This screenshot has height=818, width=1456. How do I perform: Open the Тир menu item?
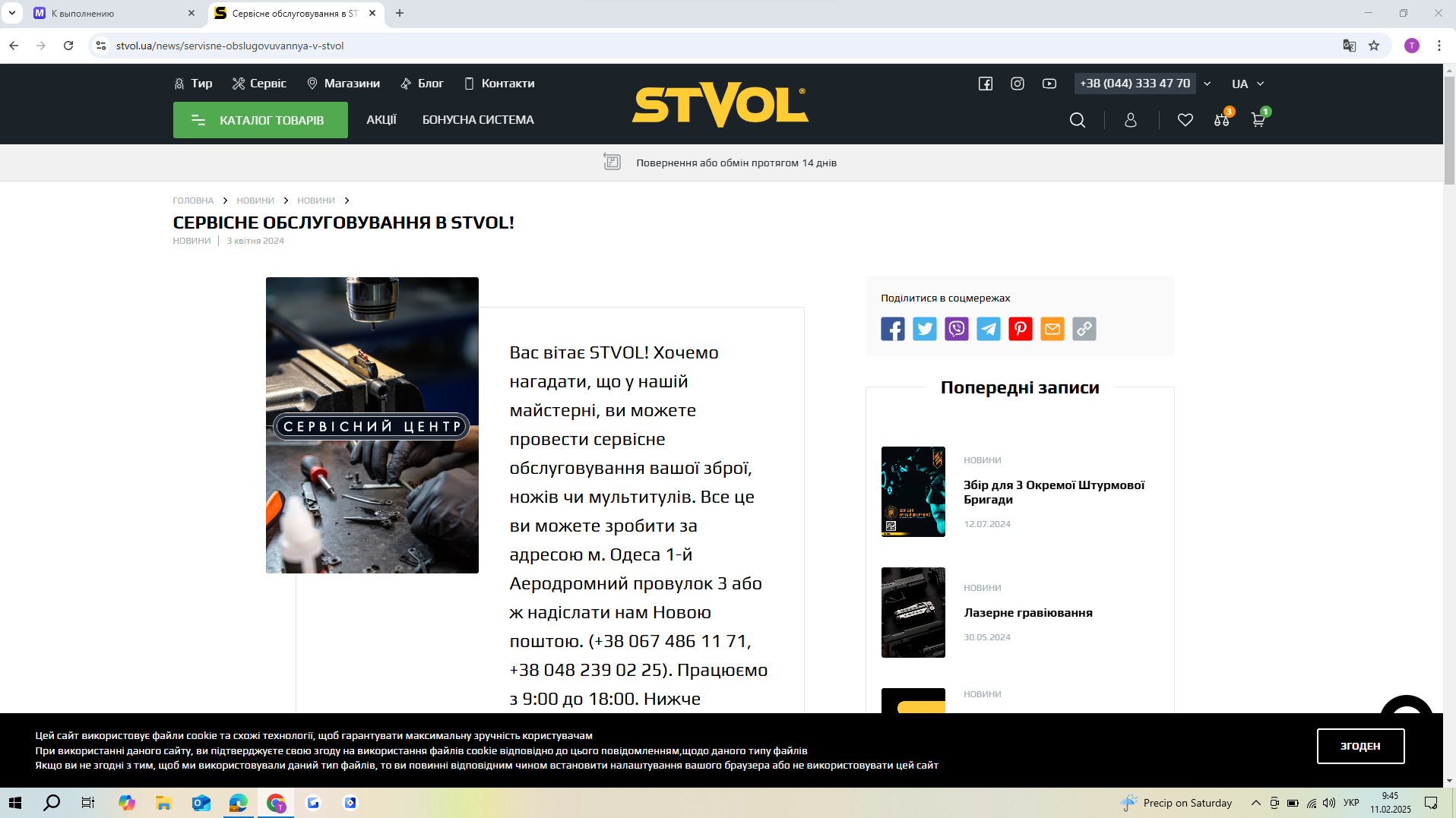pyautogui.click(x=193, y=84)
